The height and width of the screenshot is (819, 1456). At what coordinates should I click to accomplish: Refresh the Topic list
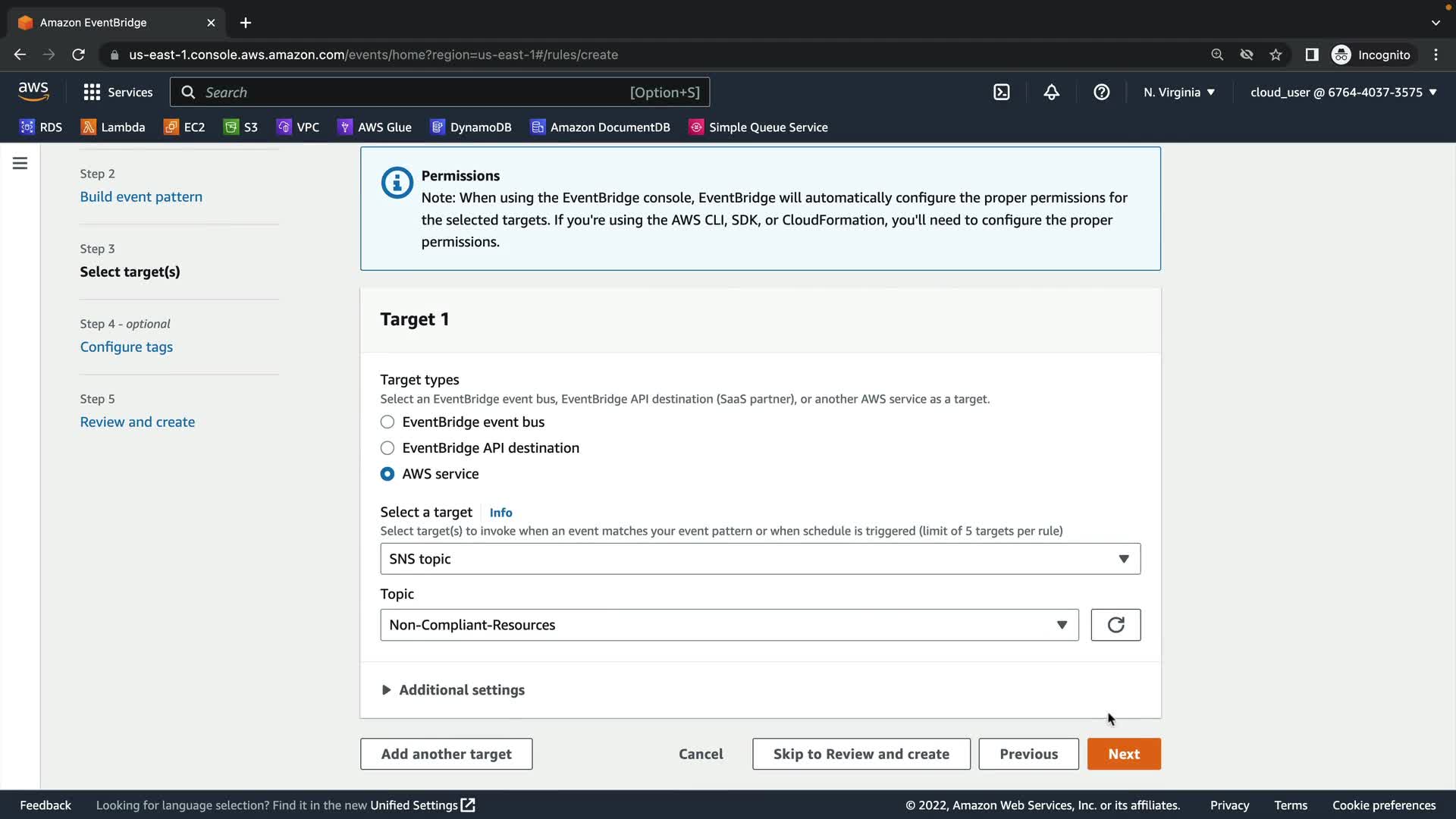(1115, 625)
